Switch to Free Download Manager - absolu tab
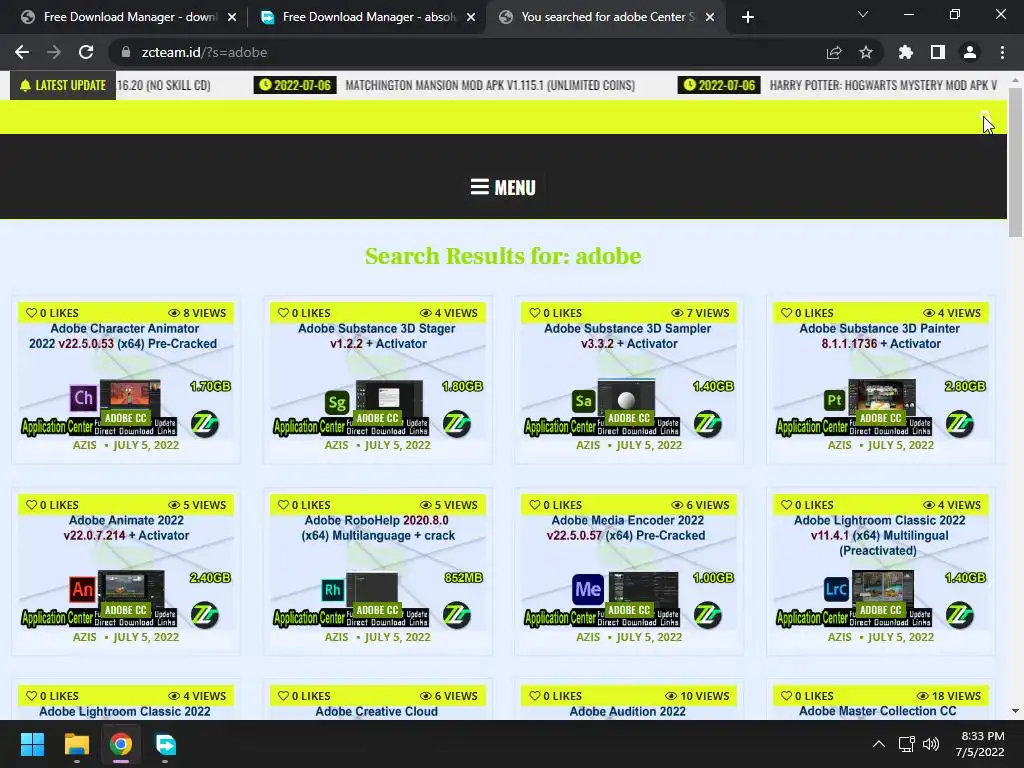 369,17
